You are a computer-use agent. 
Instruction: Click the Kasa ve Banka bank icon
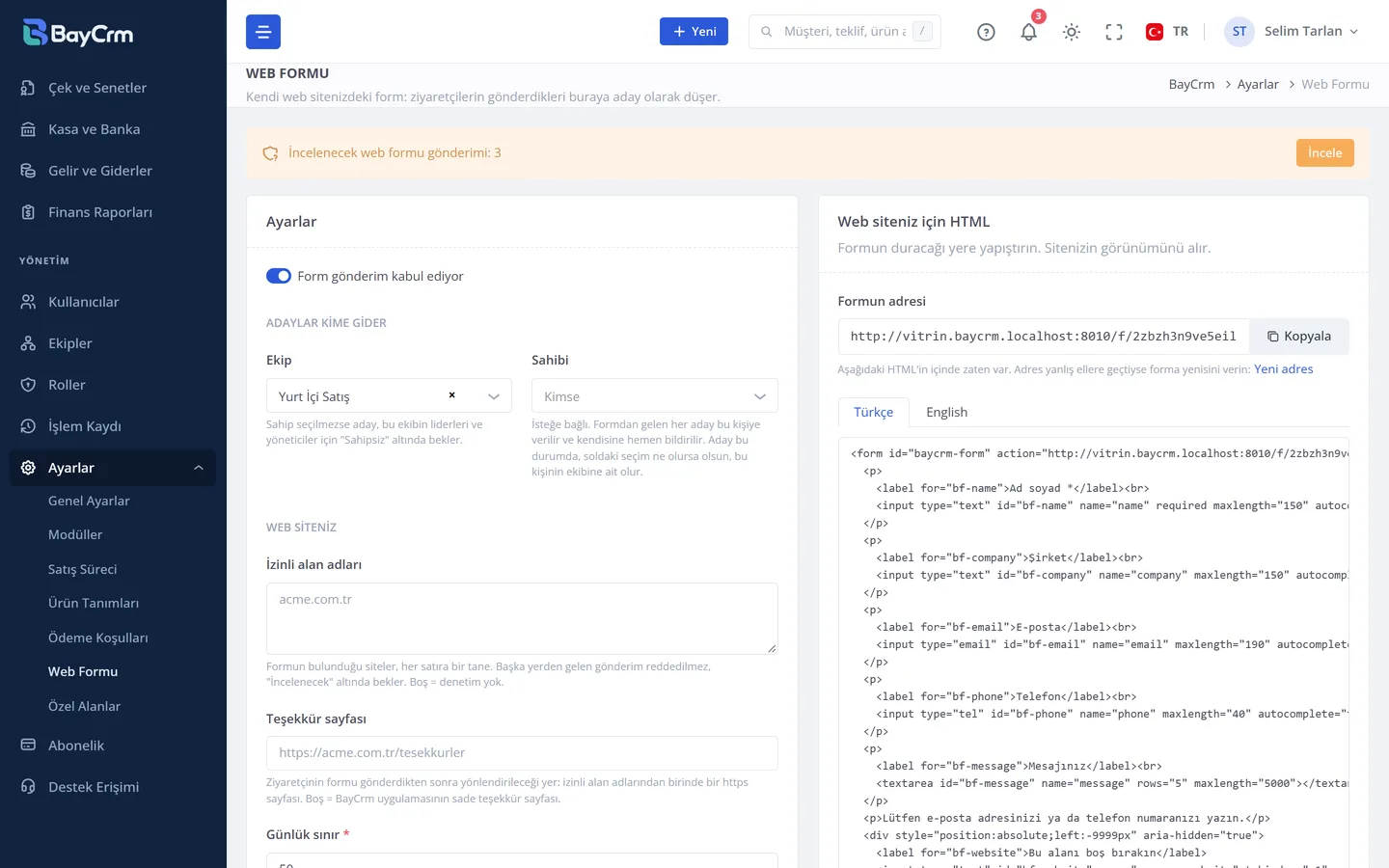[28, 129]
